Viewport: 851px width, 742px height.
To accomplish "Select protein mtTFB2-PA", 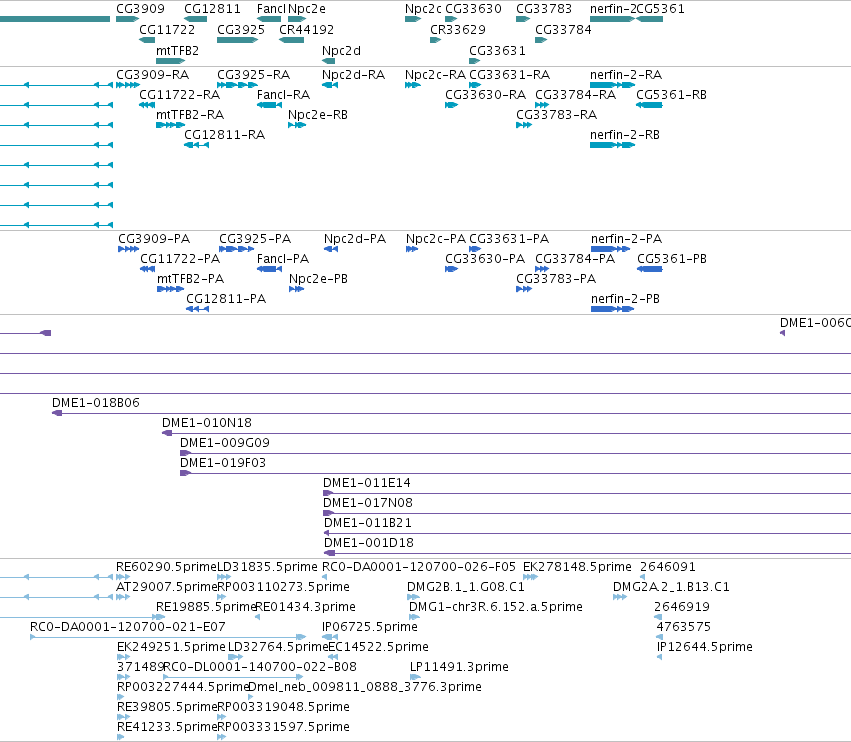I will [170, 289].
